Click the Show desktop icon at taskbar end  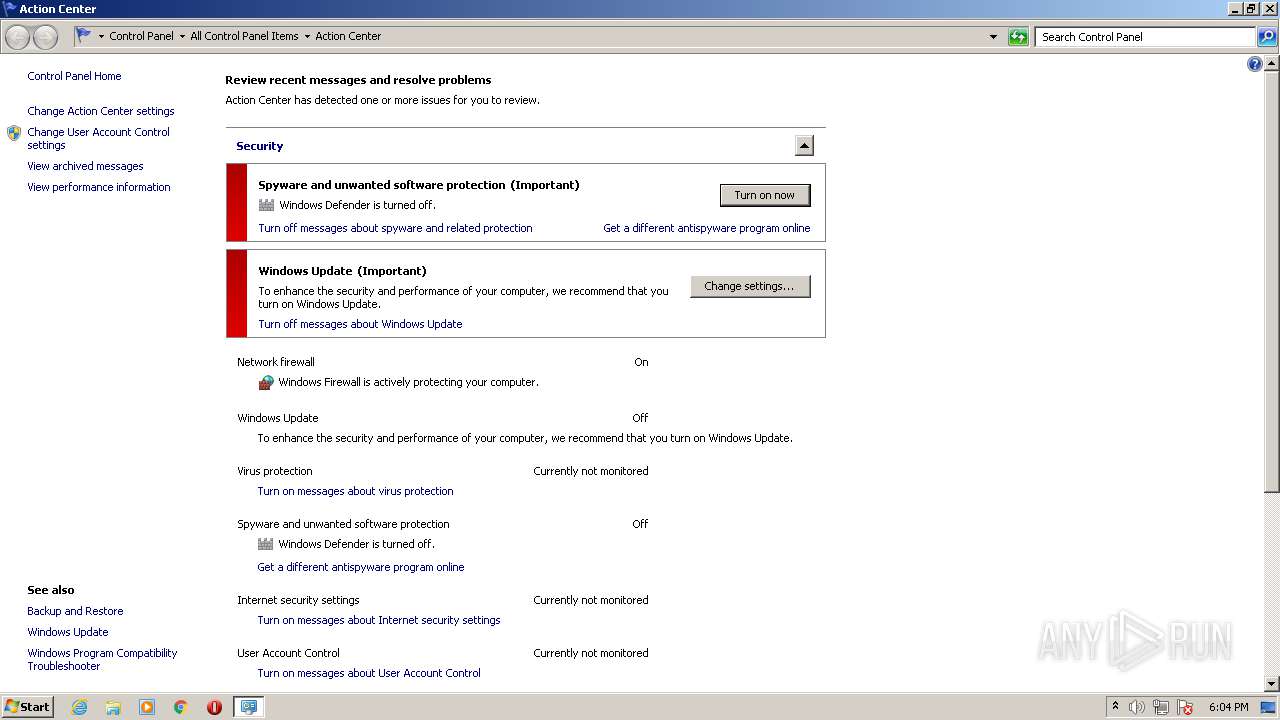click(x=1268, y=707)
